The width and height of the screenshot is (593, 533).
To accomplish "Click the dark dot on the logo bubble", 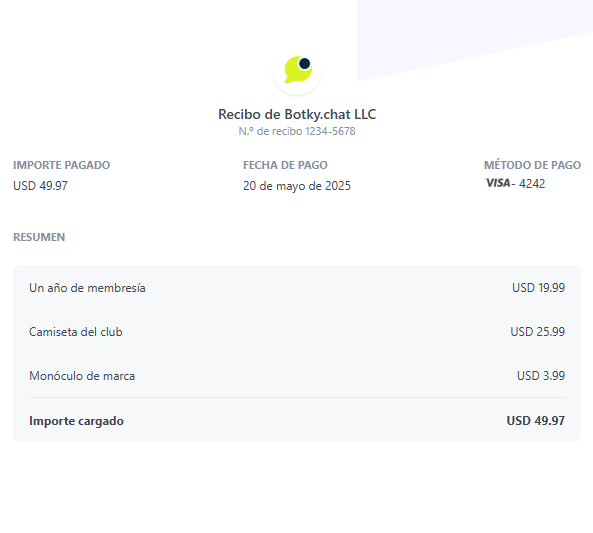I will (x=304, y=63).
